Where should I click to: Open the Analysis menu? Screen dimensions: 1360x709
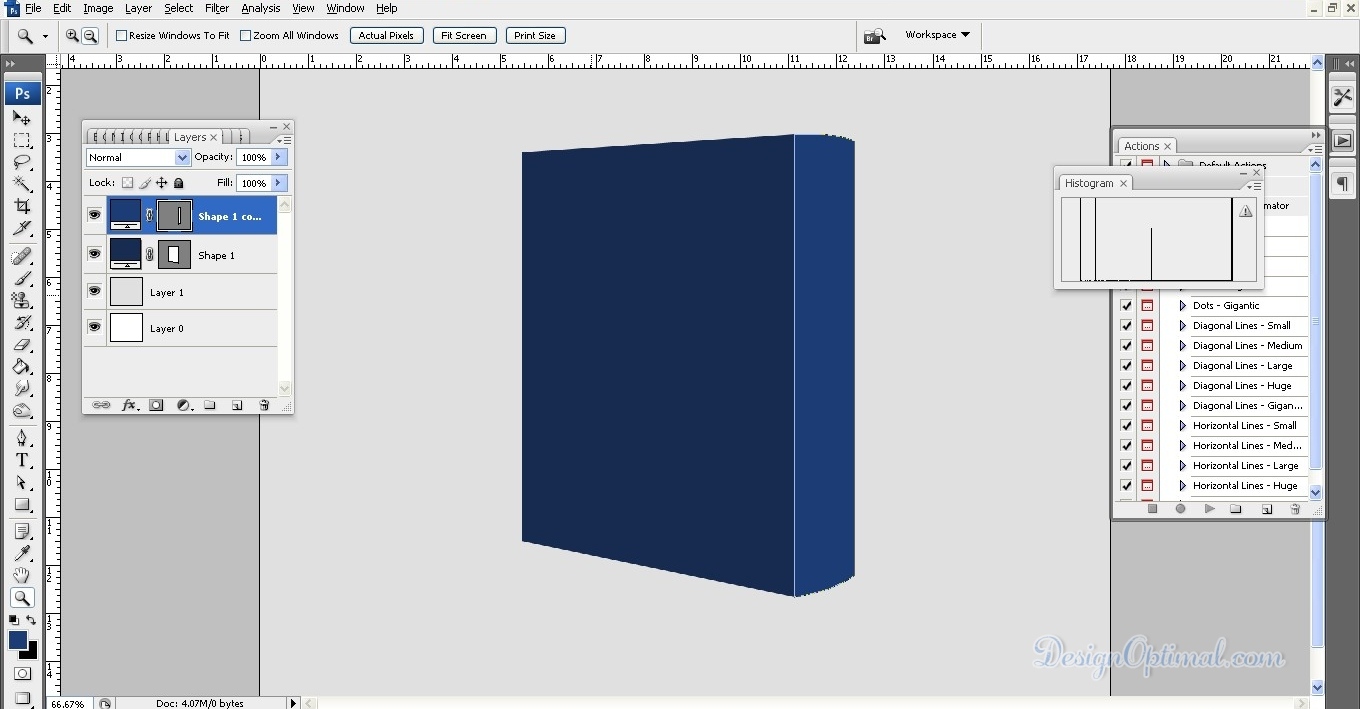click(x=261, y=8)
